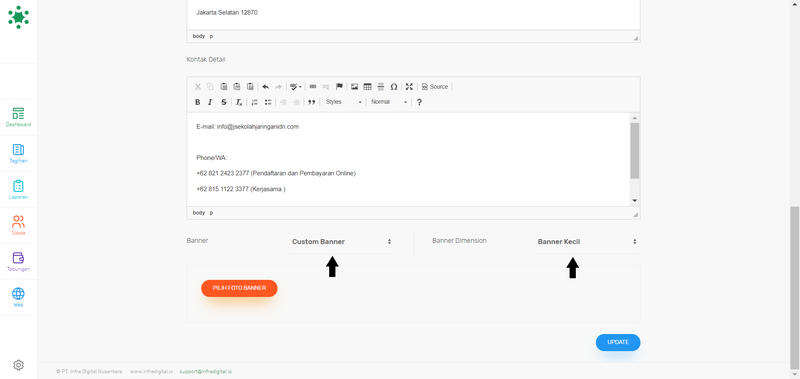The image size is (800, 379).
Task: Click the 'Jakarta Selatan 12870' text
Action: 227,12
